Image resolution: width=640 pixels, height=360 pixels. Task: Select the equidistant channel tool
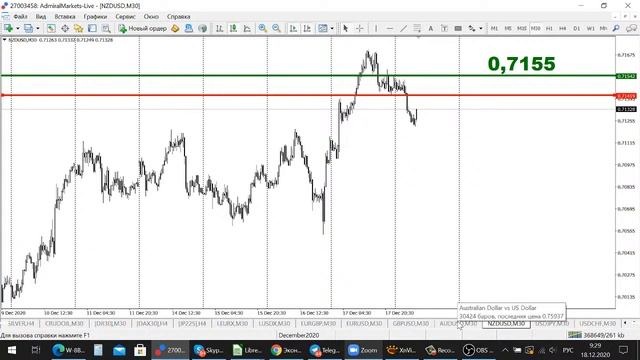(417, 28)
